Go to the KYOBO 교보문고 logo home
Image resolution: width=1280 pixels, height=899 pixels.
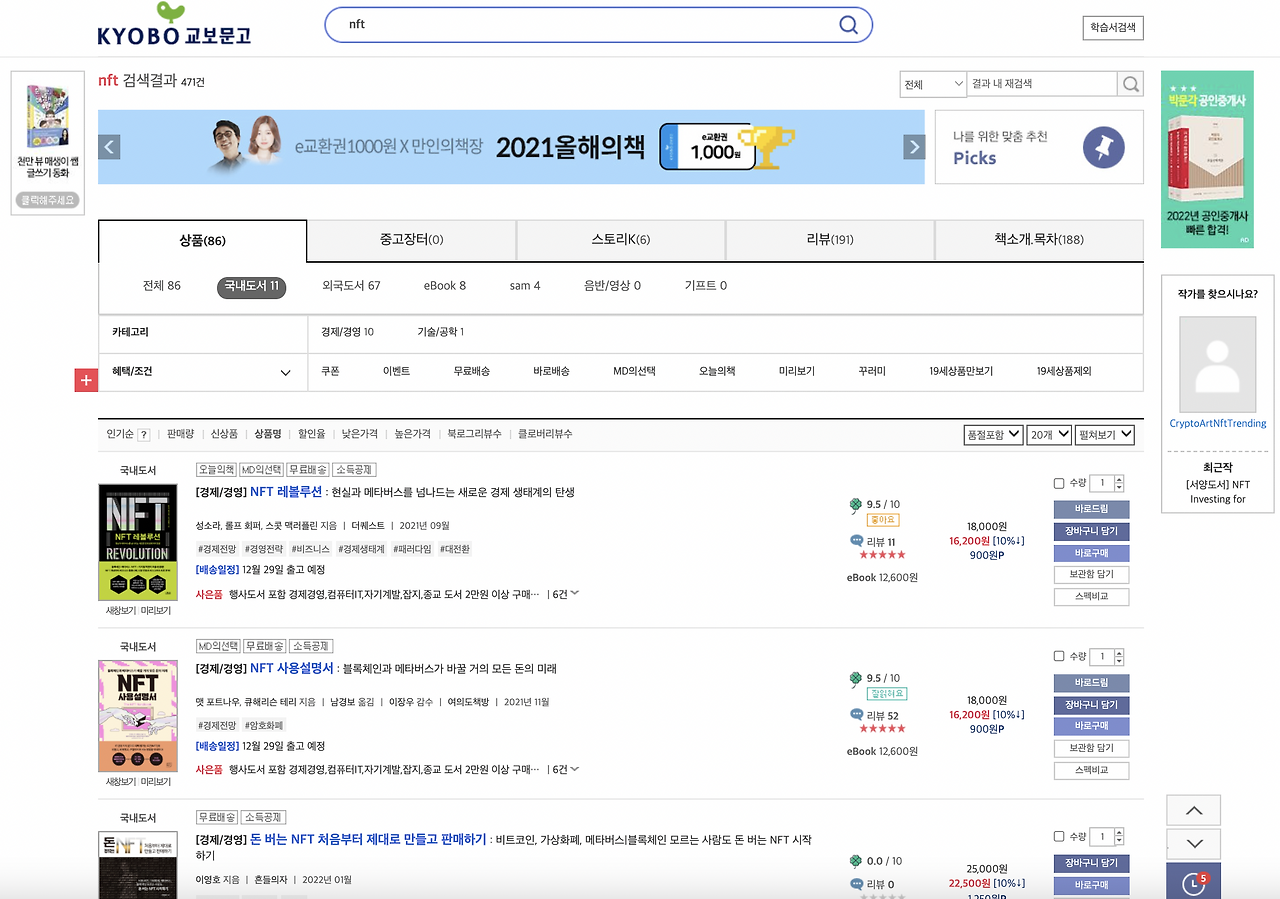174,24
